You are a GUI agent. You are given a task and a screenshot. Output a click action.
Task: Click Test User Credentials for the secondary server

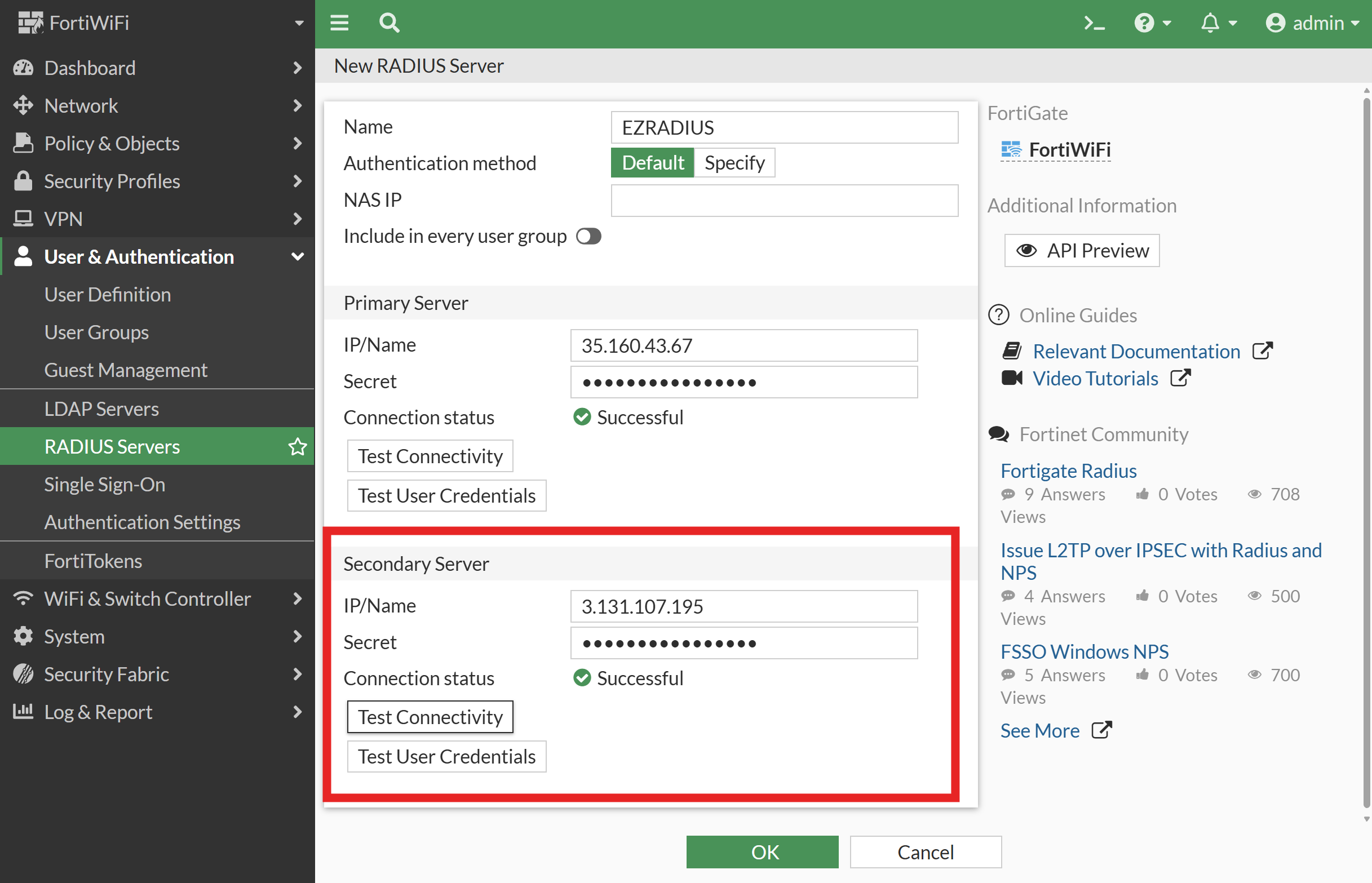pos(446,756)
